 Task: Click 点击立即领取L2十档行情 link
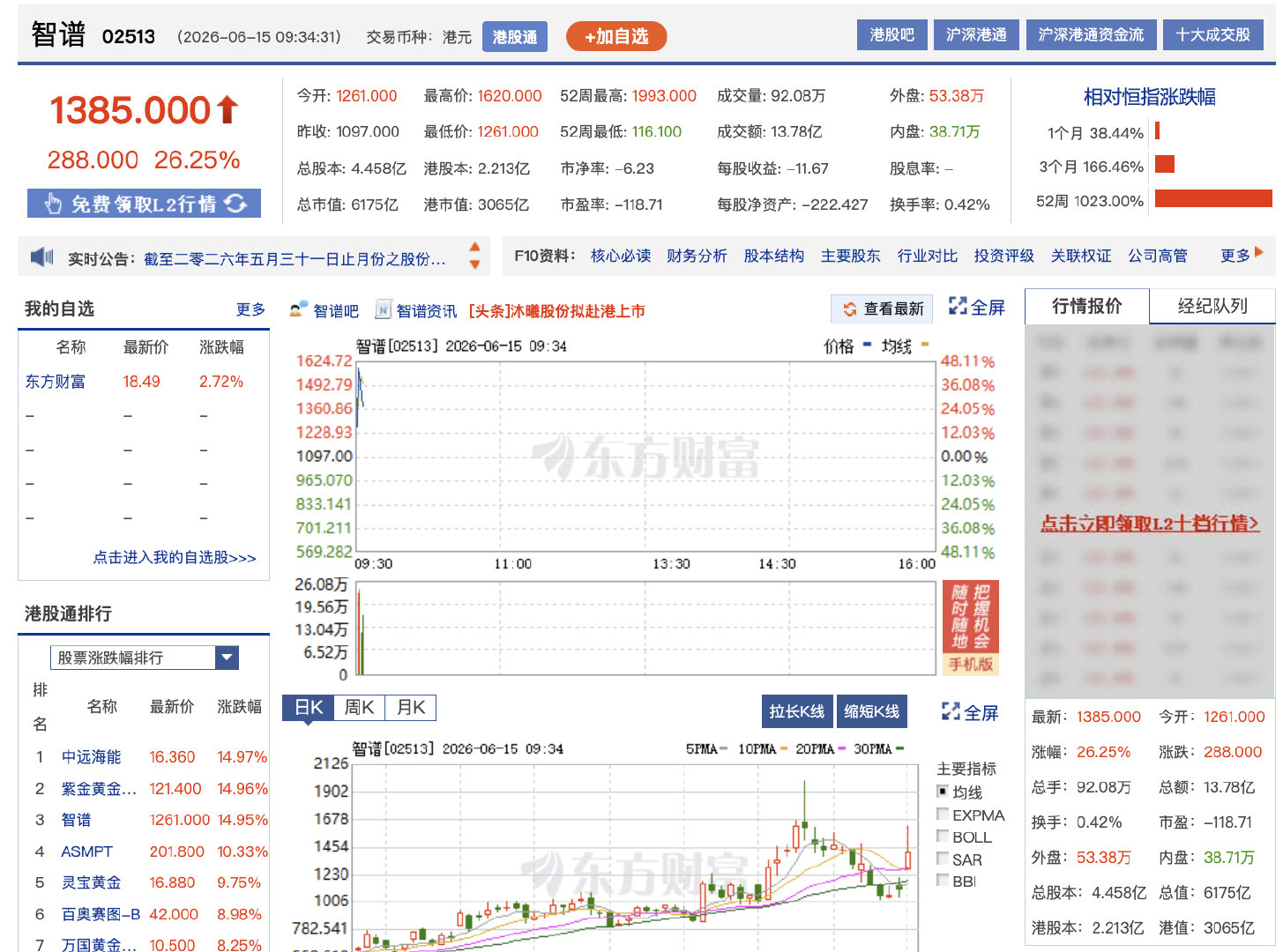pyautogui.click(x=1150, y=524)
